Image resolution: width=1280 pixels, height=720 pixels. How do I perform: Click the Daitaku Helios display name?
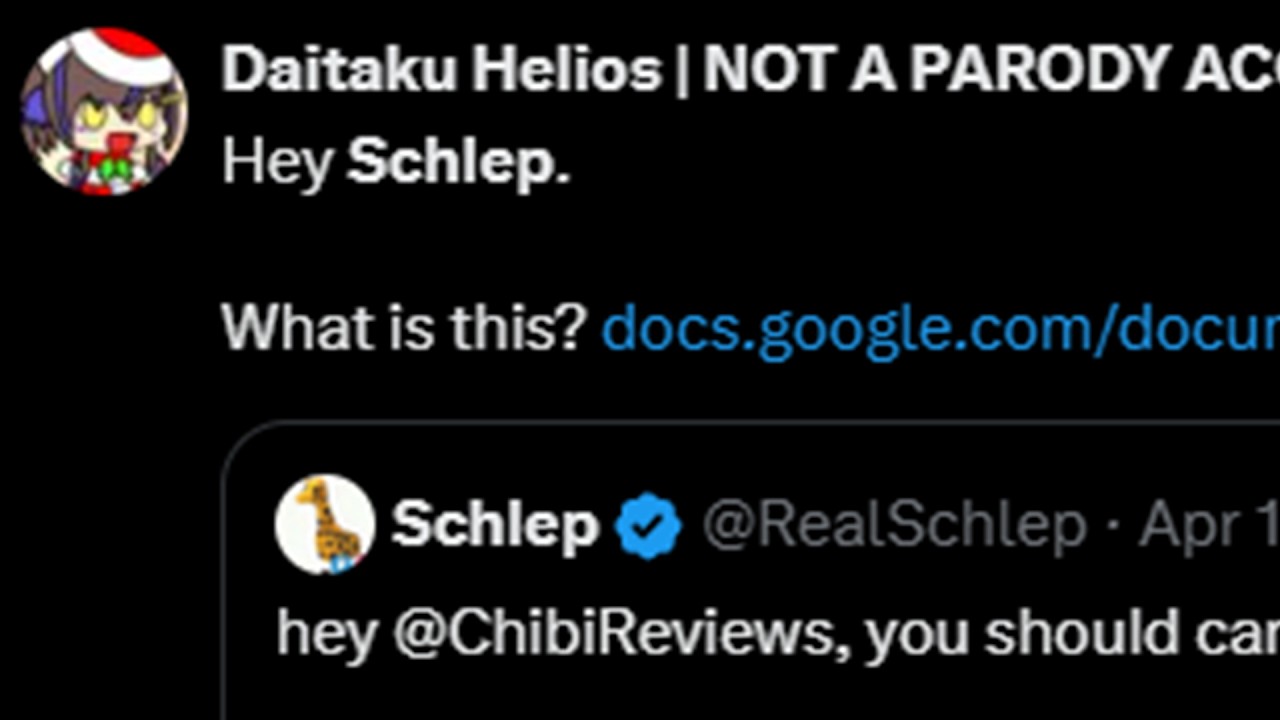tap(441, 70)
